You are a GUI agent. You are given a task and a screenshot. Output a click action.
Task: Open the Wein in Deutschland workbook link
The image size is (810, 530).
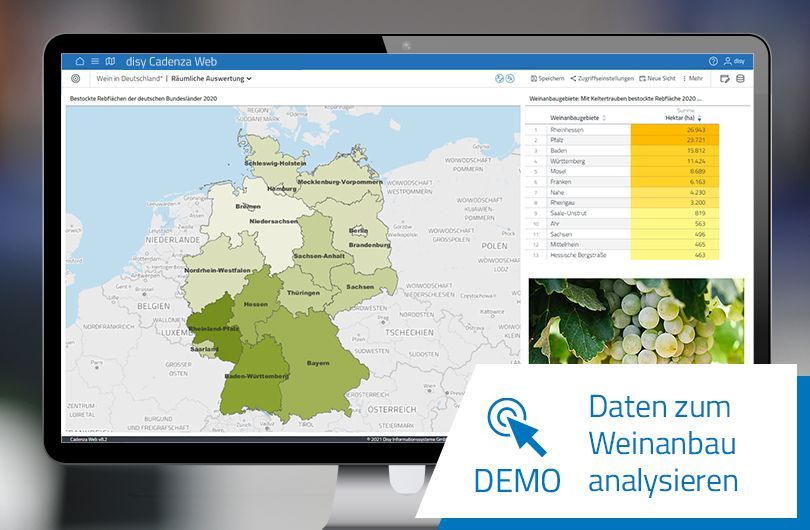click(129, 78)
